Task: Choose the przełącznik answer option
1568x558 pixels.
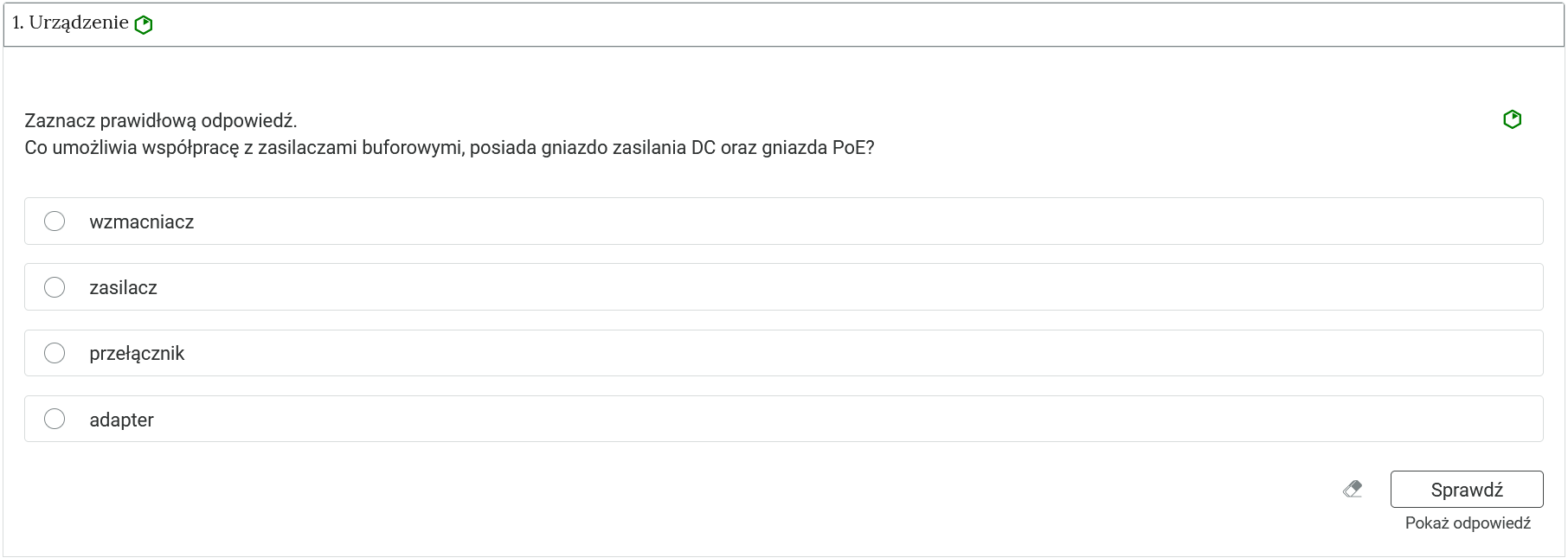Action: (55, 353)
